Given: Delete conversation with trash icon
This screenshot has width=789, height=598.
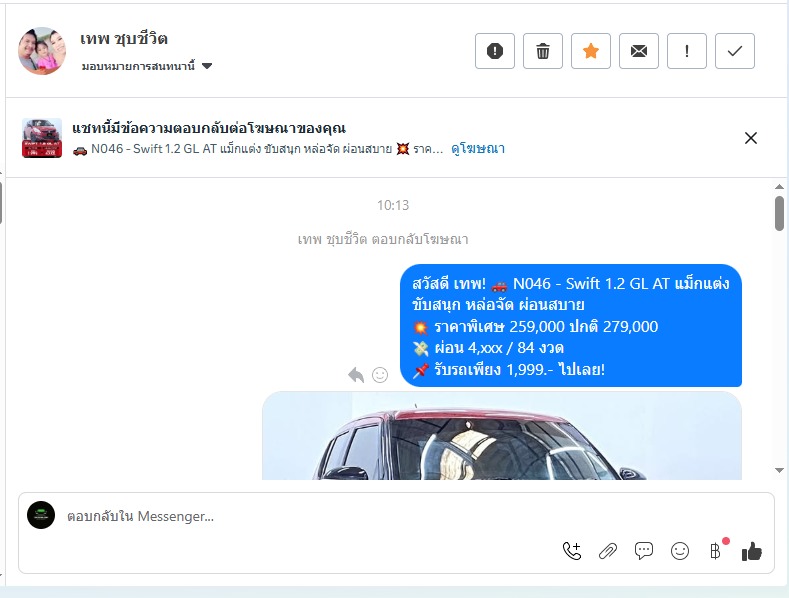Looking at the screenshot, I should (x=543, y=51).
